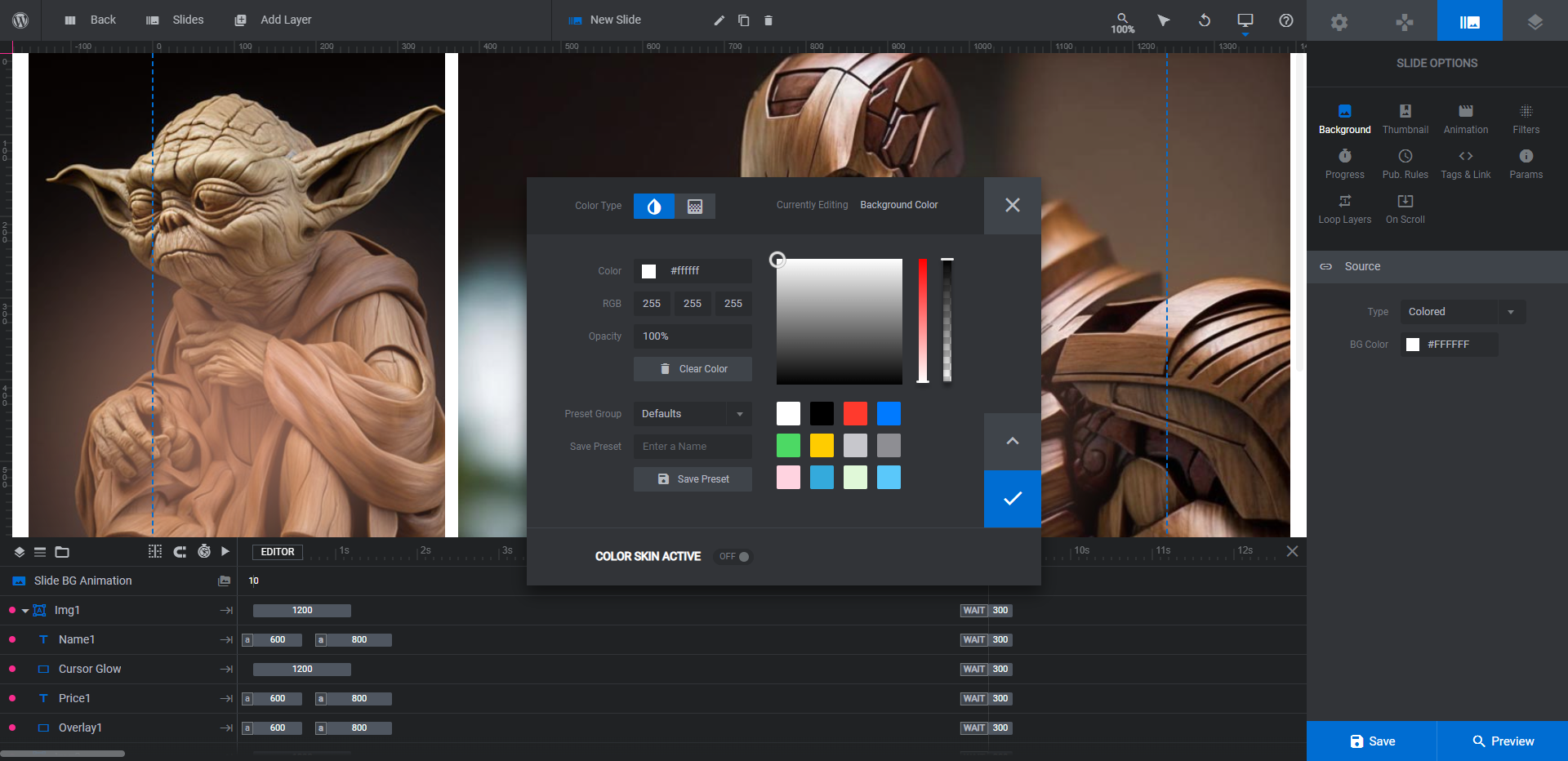This screenshot has width=1568, height=761.
Task: Open the Slides menu
Action: 175,20
